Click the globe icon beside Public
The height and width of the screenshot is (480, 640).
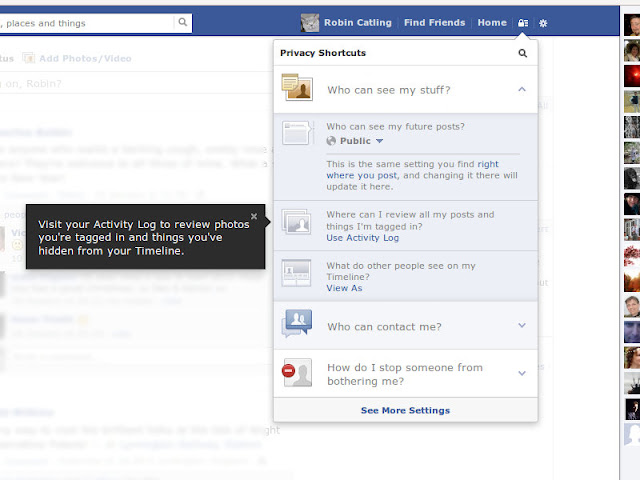[x=331, y=141]
